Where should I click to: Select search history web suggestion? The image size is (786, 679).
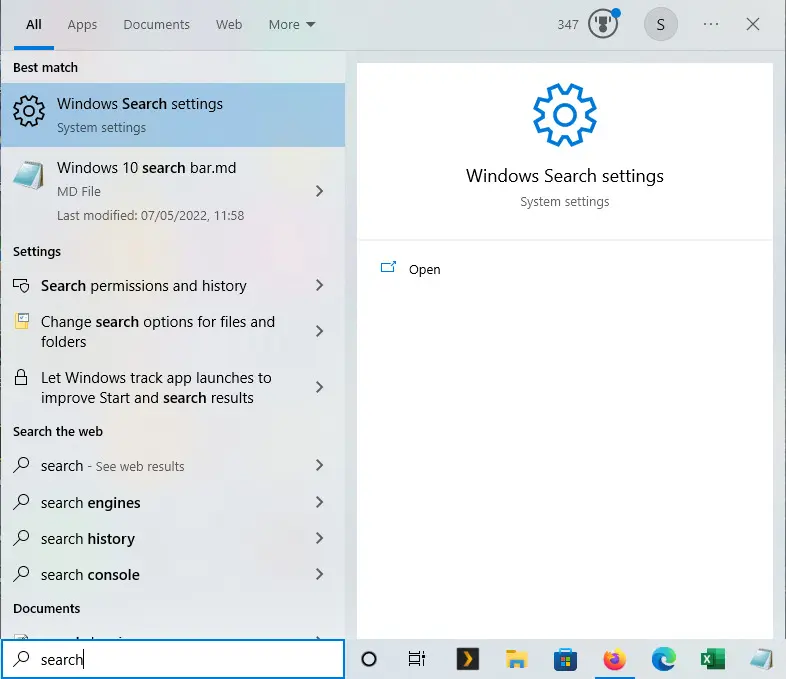pos(173,538)
